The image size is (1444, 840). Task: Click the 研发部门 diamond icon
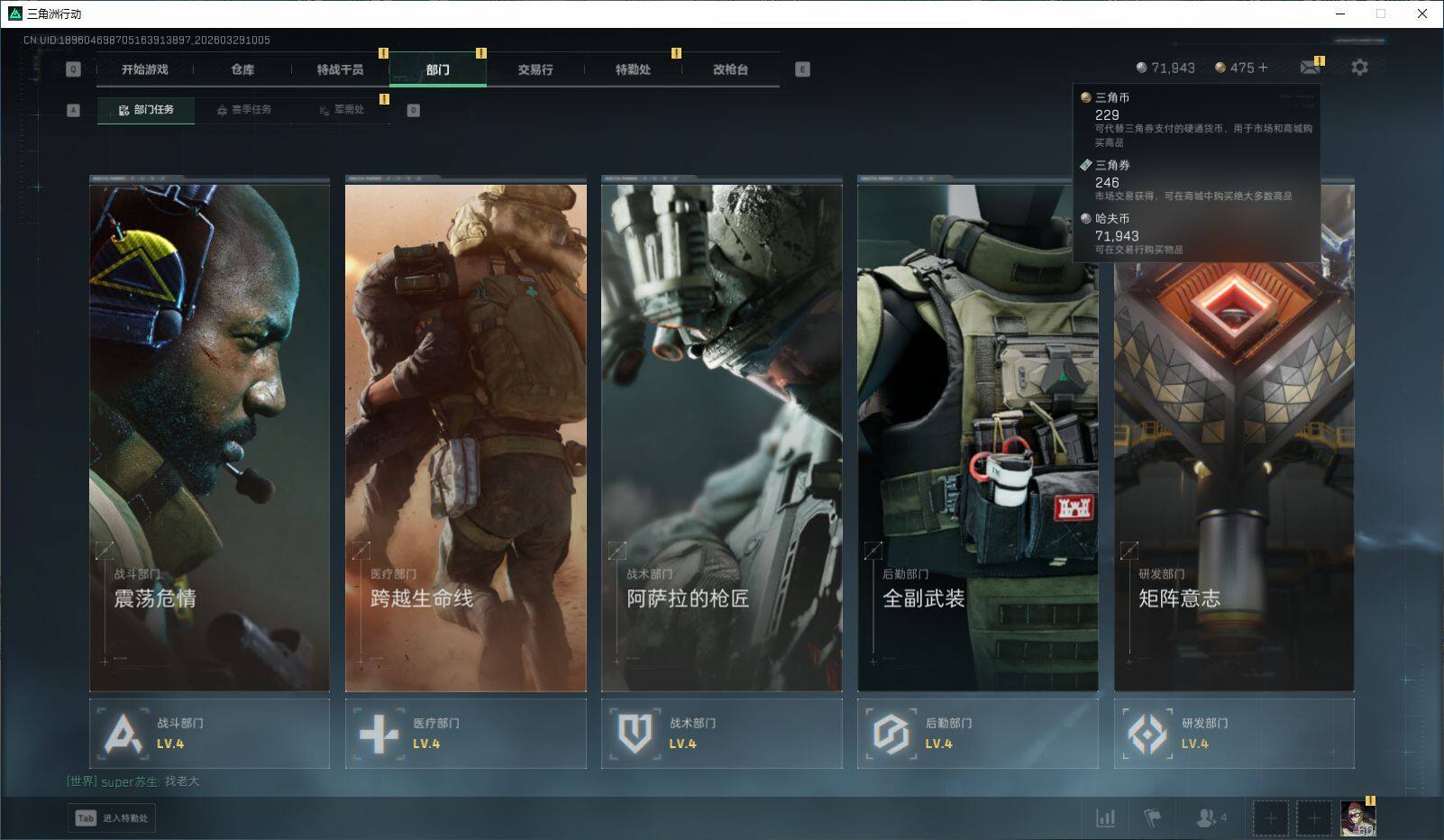pos(1147,734)
